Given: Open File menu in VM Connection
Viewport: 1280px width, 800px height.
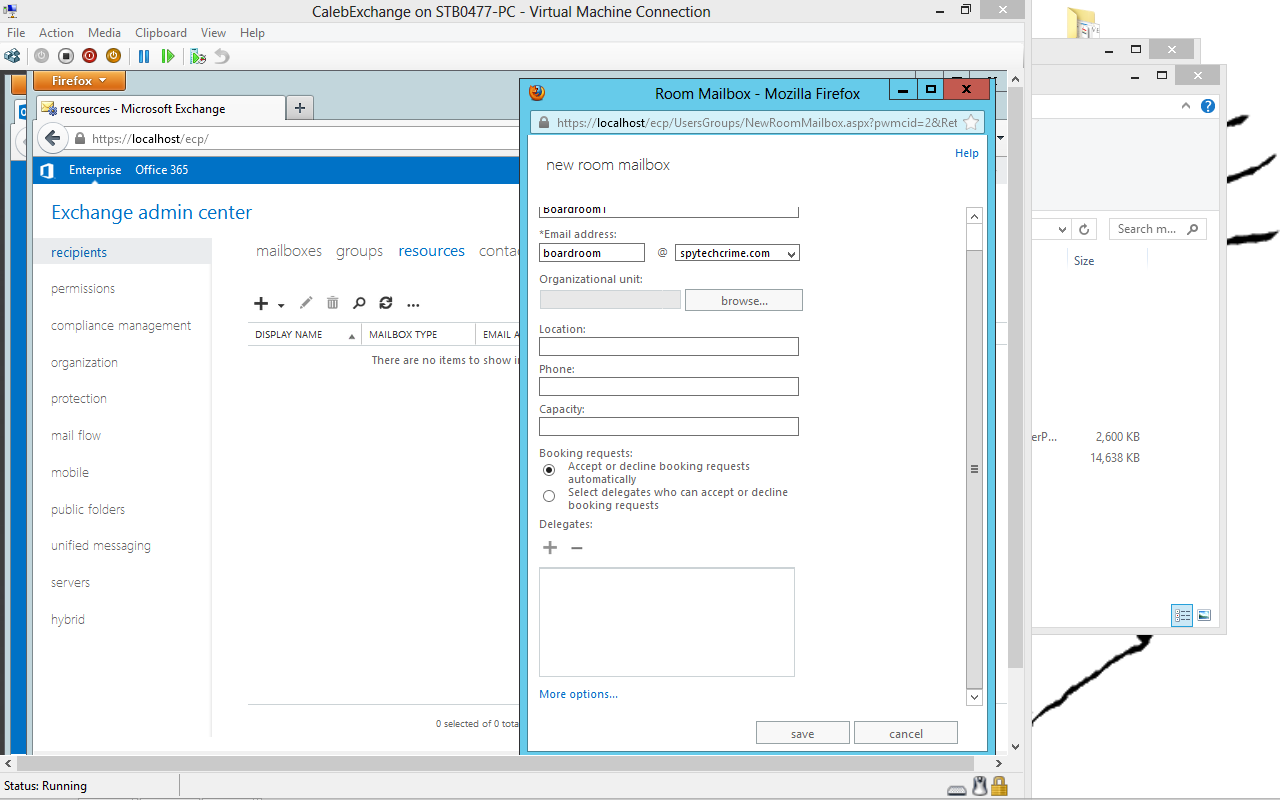Looking at the screenshot, I should [x=16, y=33].
